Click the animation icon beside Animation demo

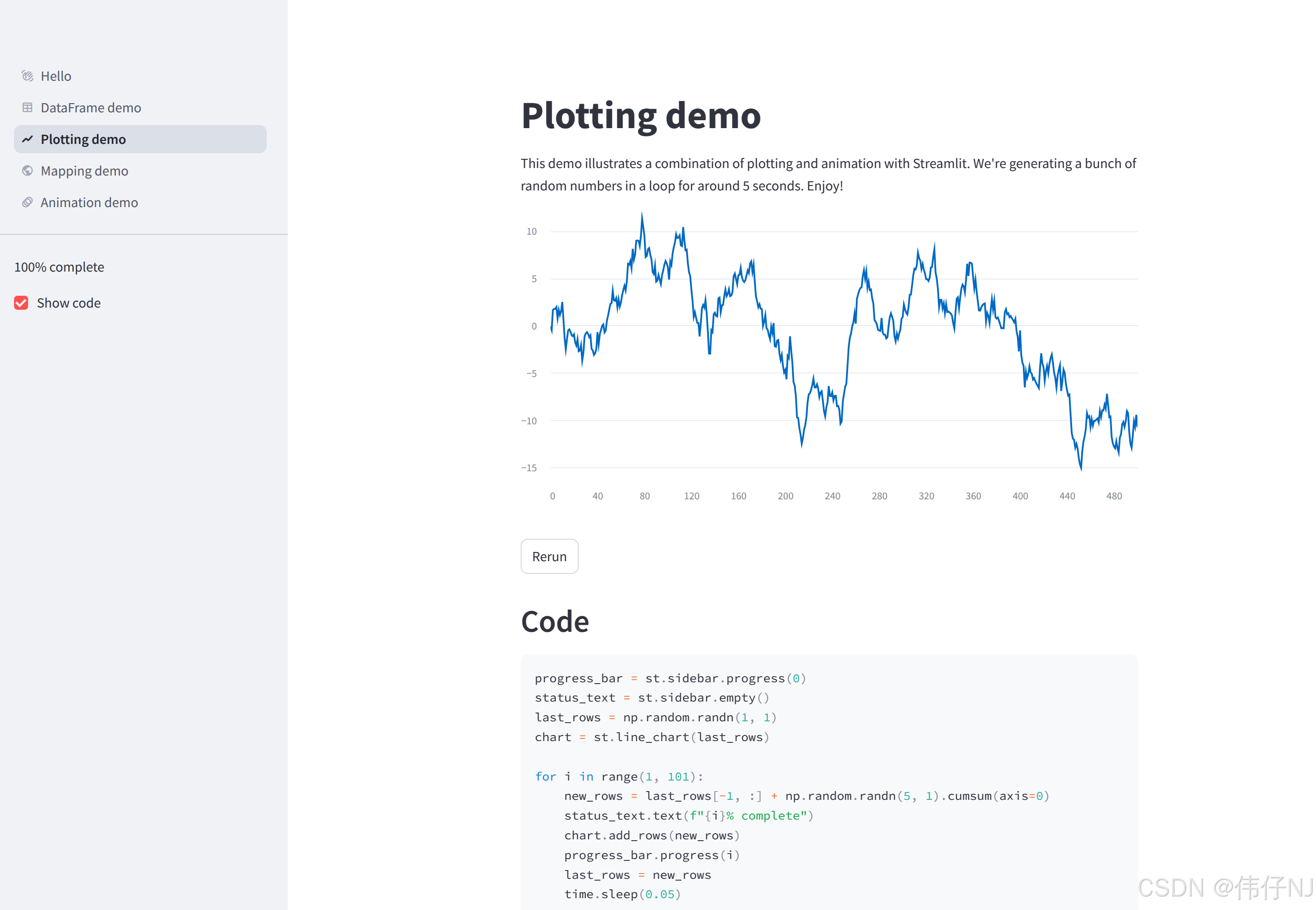click(27, 202)
